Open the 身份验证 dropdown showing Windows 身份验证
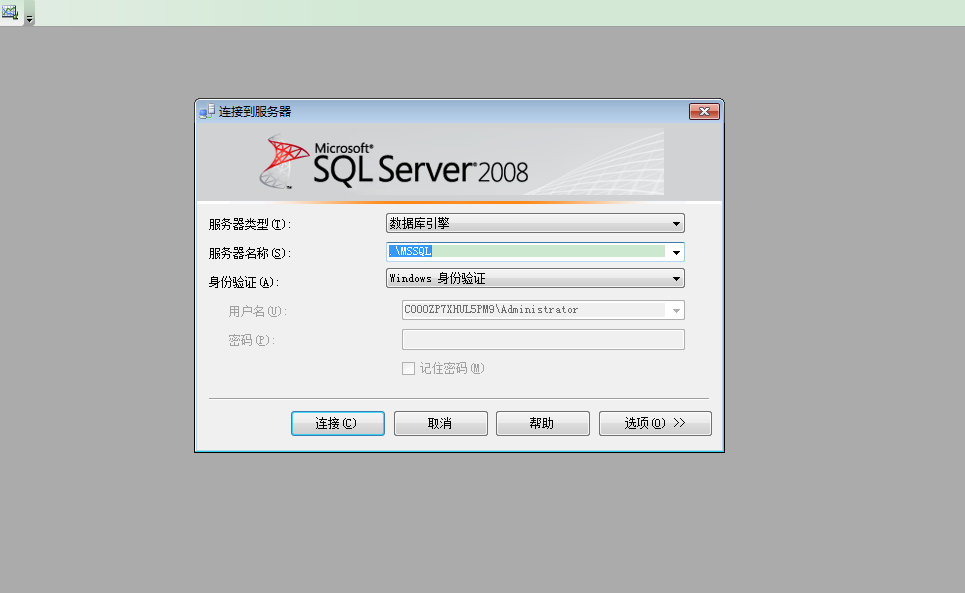This screenshot has width=965, height=593. [x=535, y=278]
